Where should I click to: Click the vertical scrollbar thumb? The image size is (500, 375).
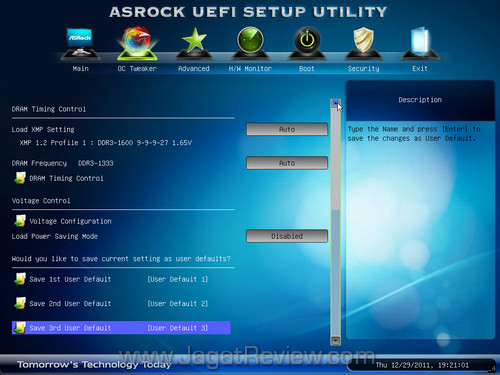(x=335, y=159)
